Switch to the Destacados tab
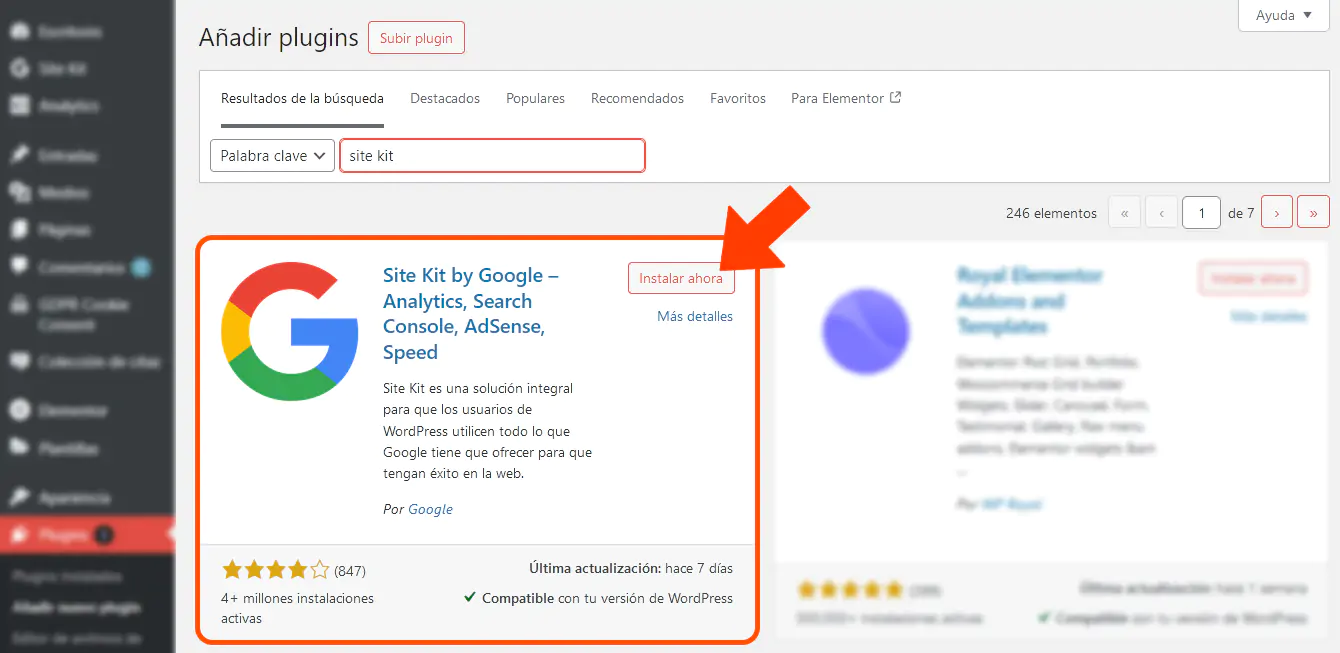Image resolution: width=1340 pixels, height=653 pixels. [445, 99]
